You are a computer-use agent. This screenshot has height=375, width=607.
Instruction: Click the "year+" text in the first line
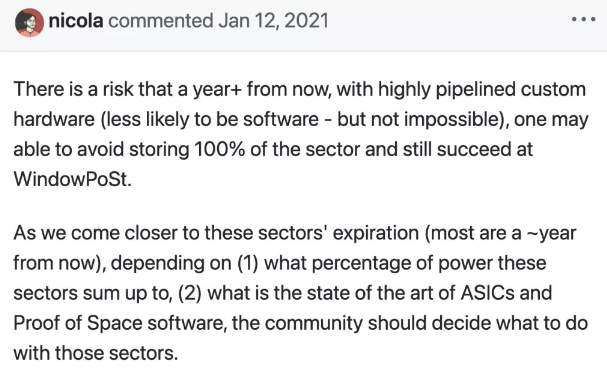pyautogui.click(x=217, y=90)
